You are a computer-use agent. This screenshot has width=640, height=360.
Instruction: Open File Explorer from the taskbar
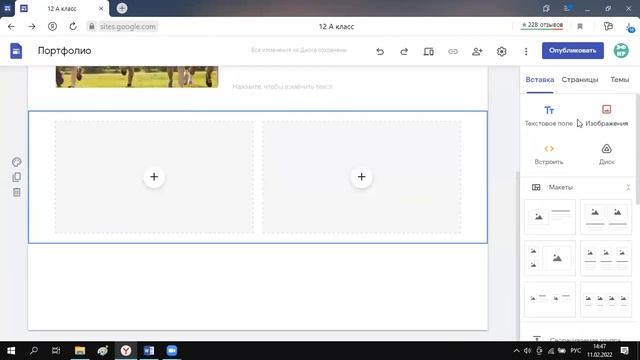click(x=80, y=351)
